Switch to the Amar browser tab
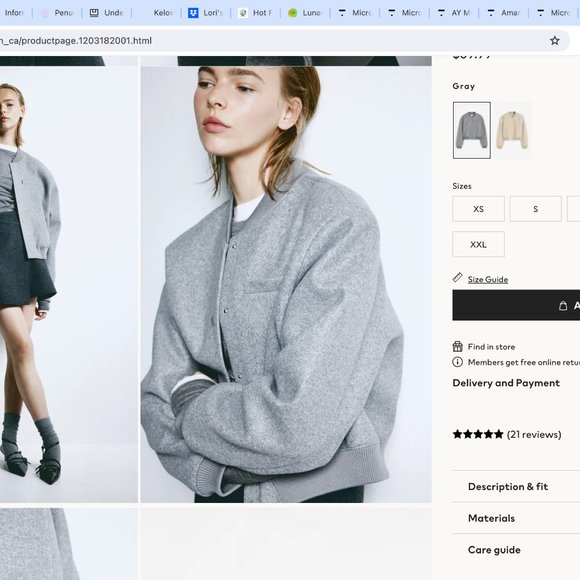This screenshot has width=580, height=580. 504,13
